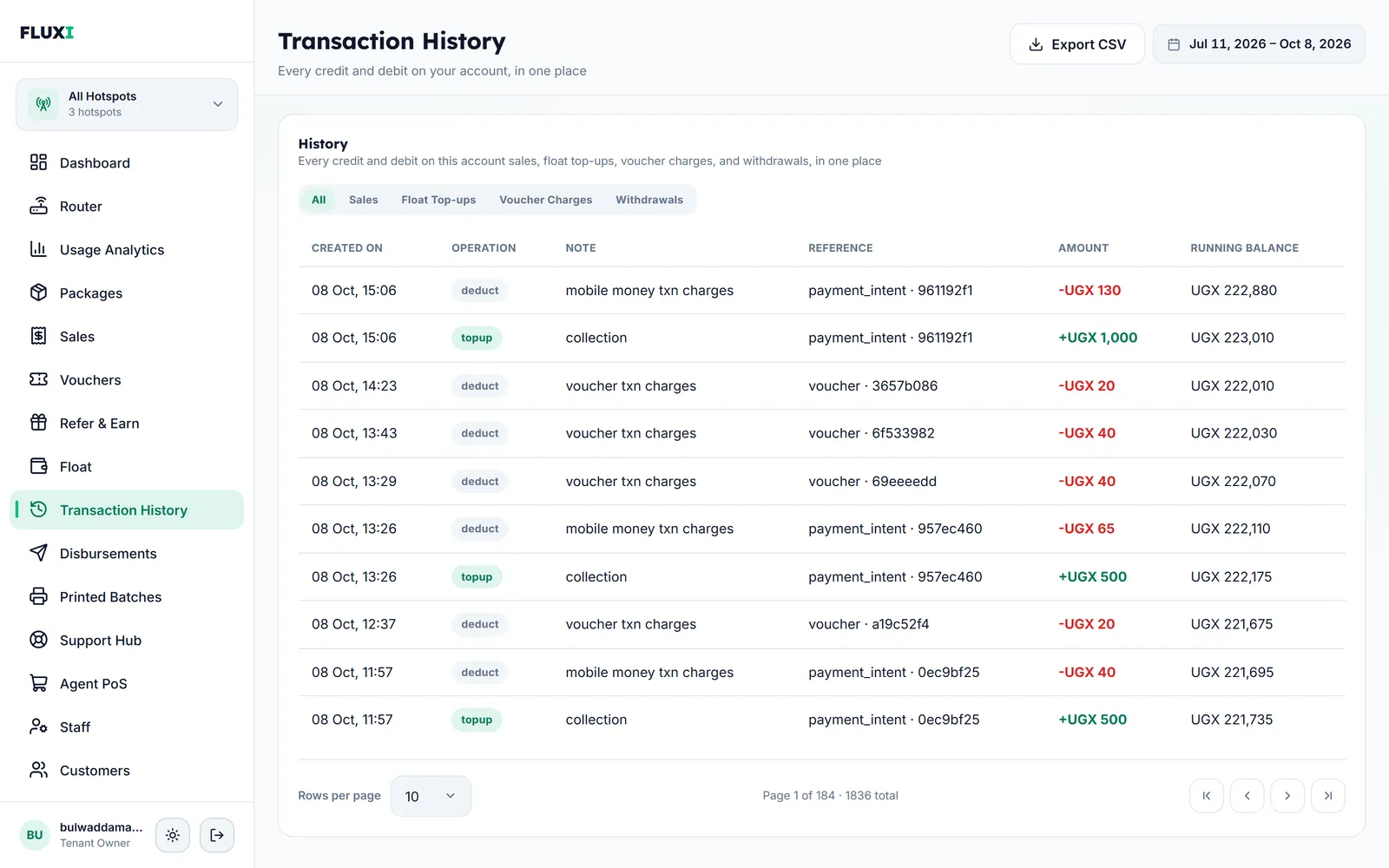Click running balance UGX 222,880
This screenshot has width=1389, height=868.
point(1234,291)
